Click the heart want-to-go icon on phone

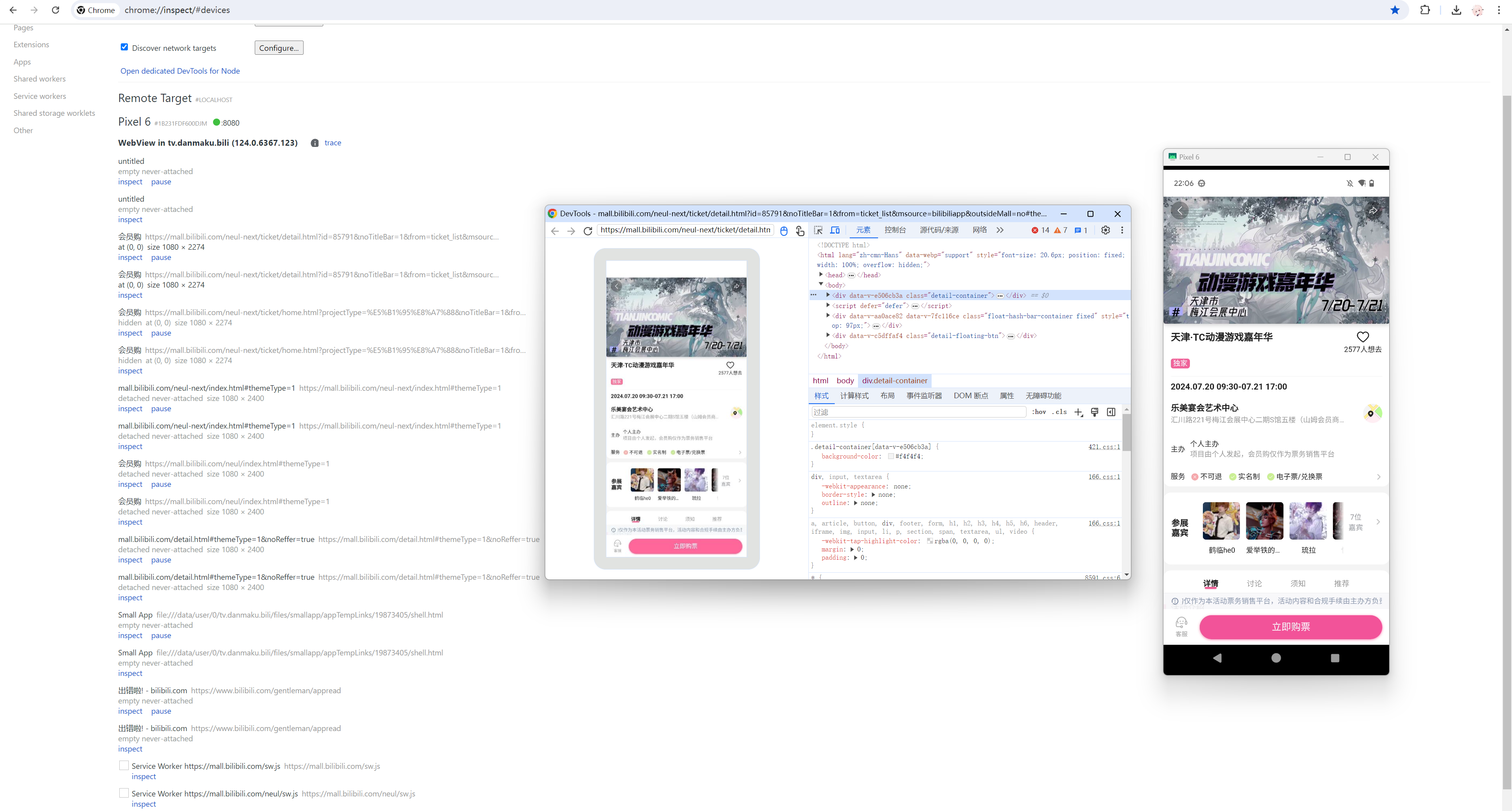click(1362, 336)
